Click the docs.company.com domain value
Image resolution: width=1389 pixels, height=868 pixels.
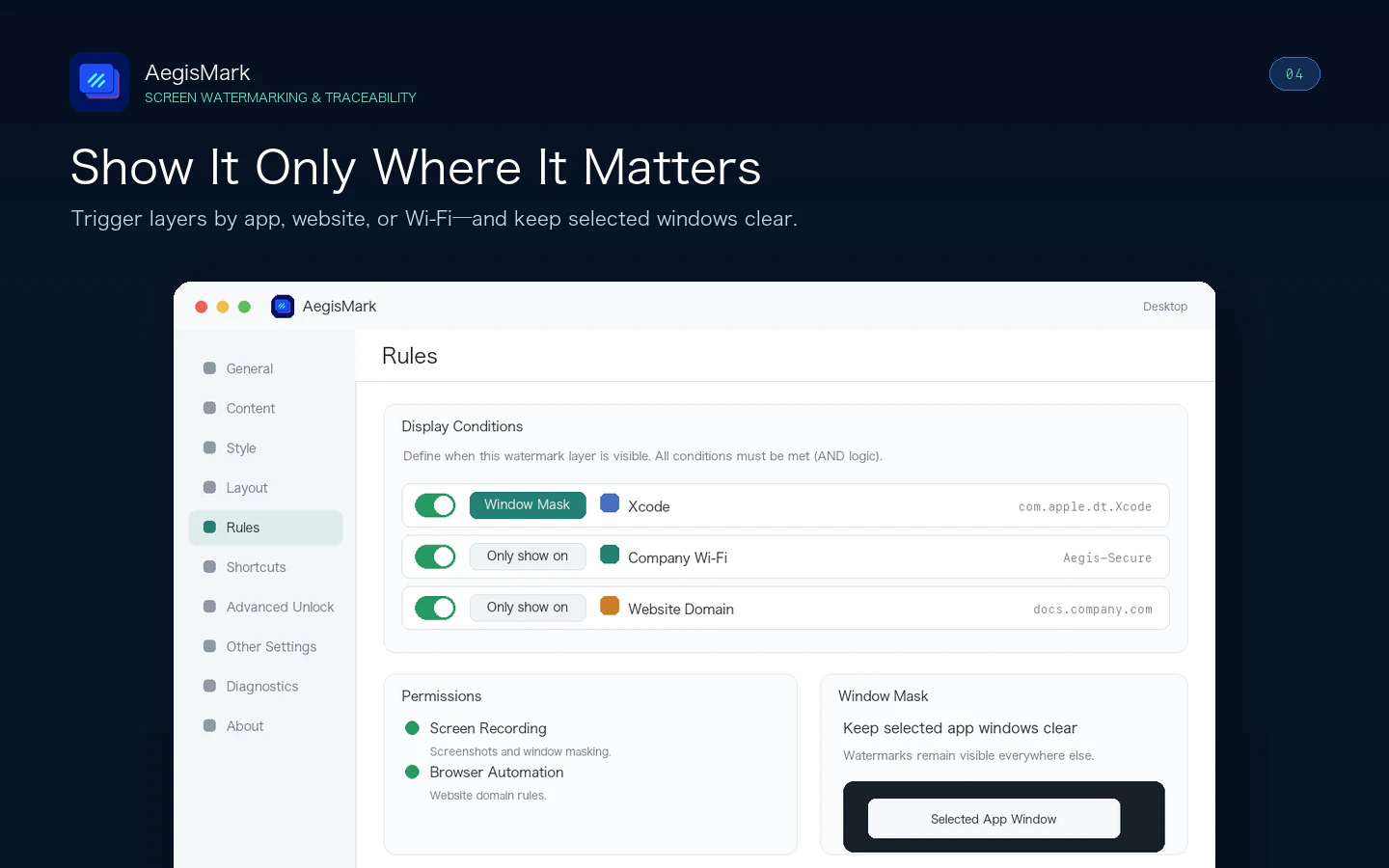1093,610
